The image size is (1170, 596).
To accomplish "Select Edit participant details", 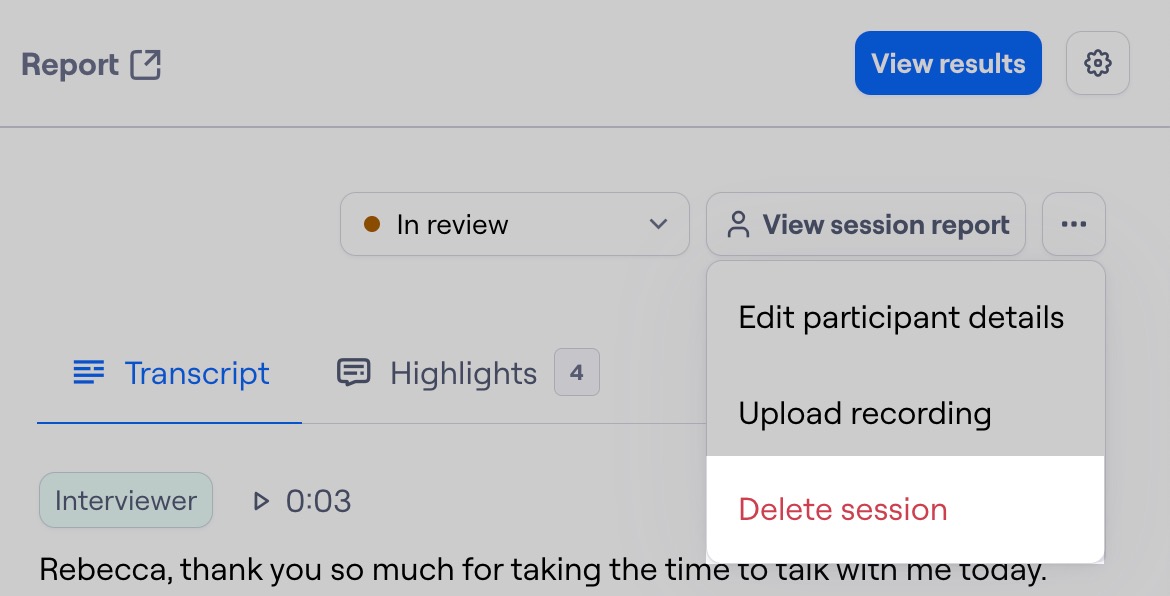I will point(900,317).
